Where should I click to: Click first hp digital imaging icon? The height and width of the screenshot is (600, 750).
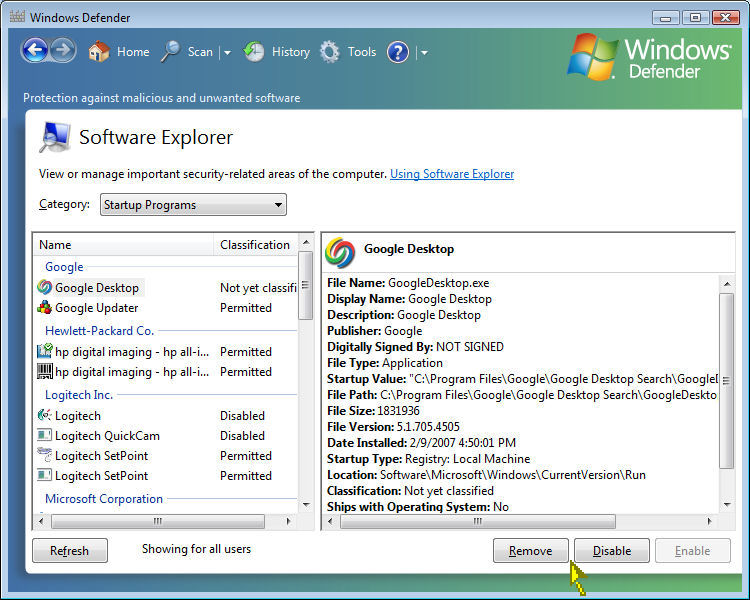(44, 351)
